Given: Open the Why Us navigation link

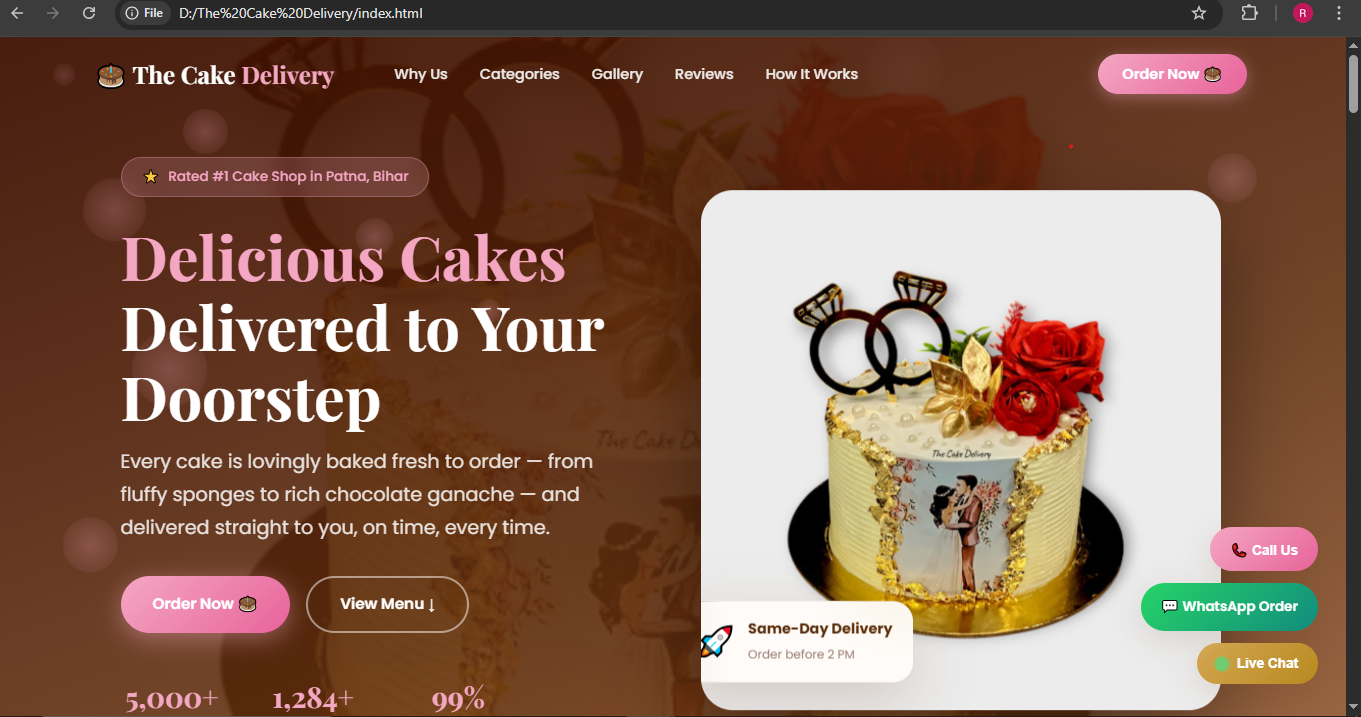Looking at the screenshot, I should pyautogui.click(x=421, y=74).
